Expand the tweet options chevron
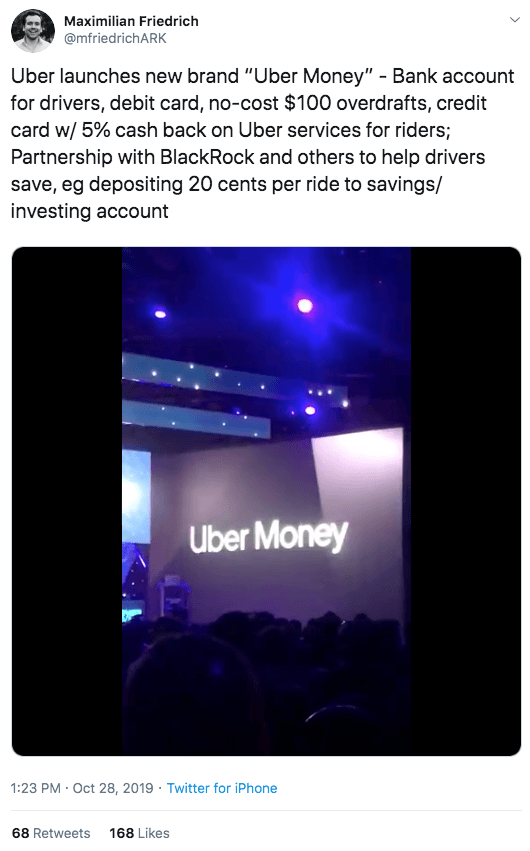Image resolution: width=530 pixels, height=851 pixels. [x=515, y=20]
